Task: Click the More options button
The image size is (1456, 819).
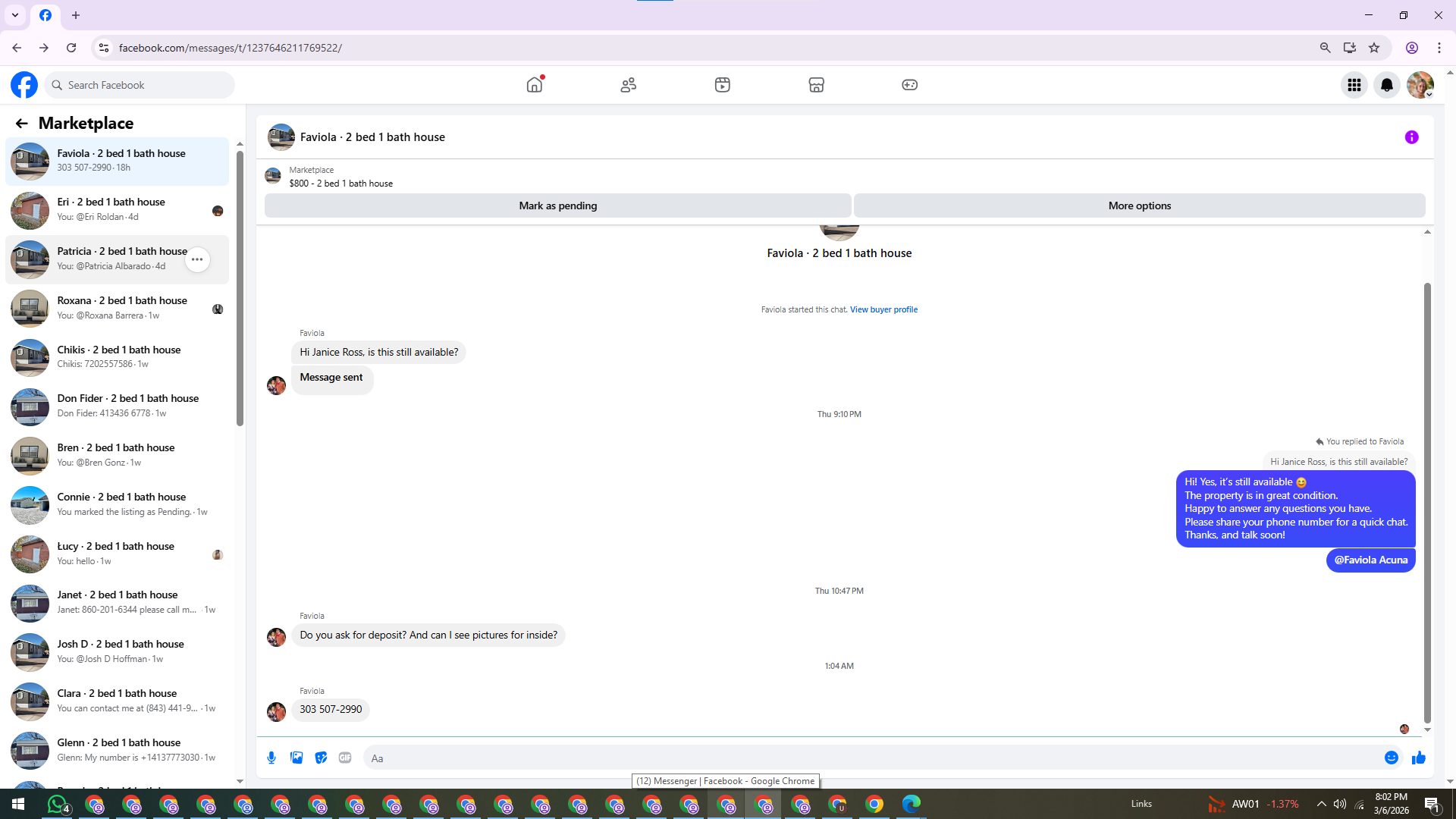Action: [x=1139, y=206]
